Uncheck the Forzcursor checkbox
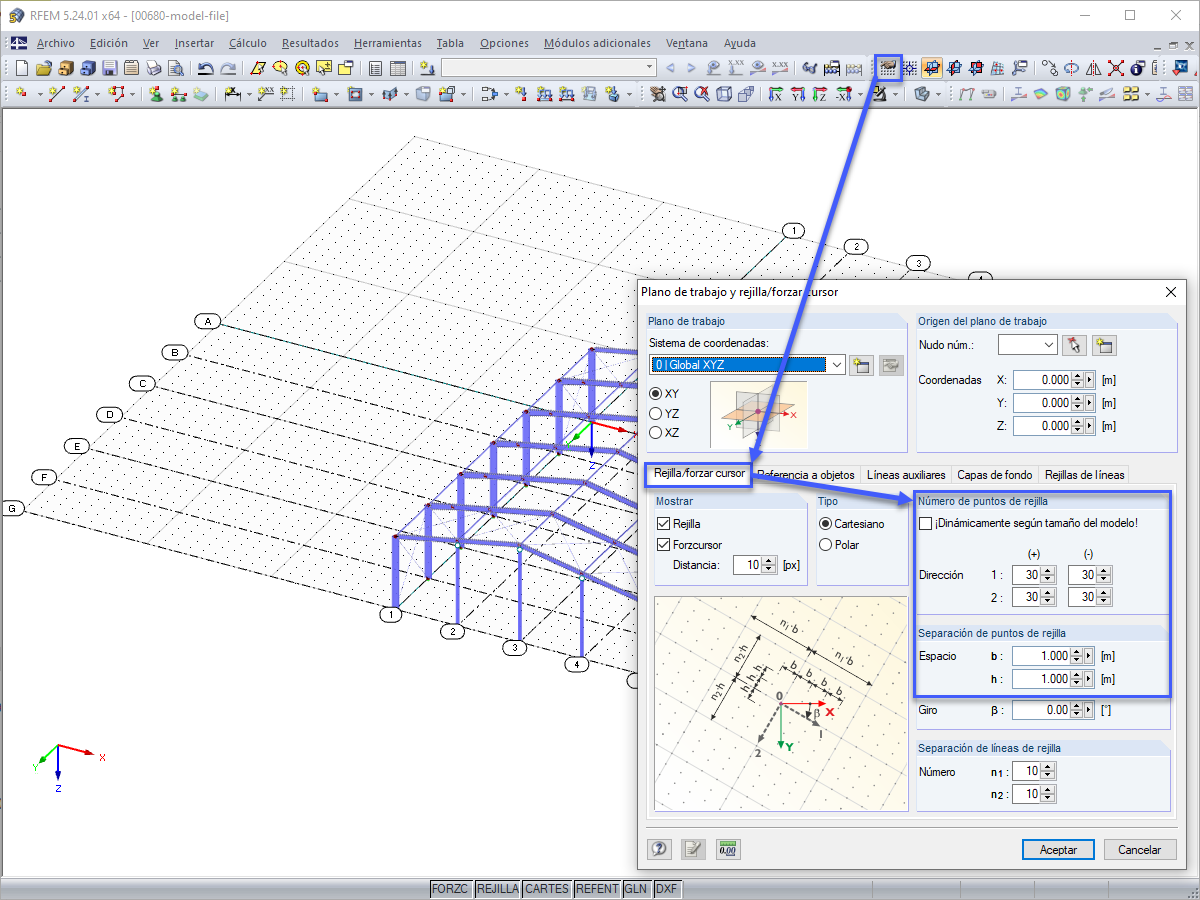1200x900 pixels. 664,545
